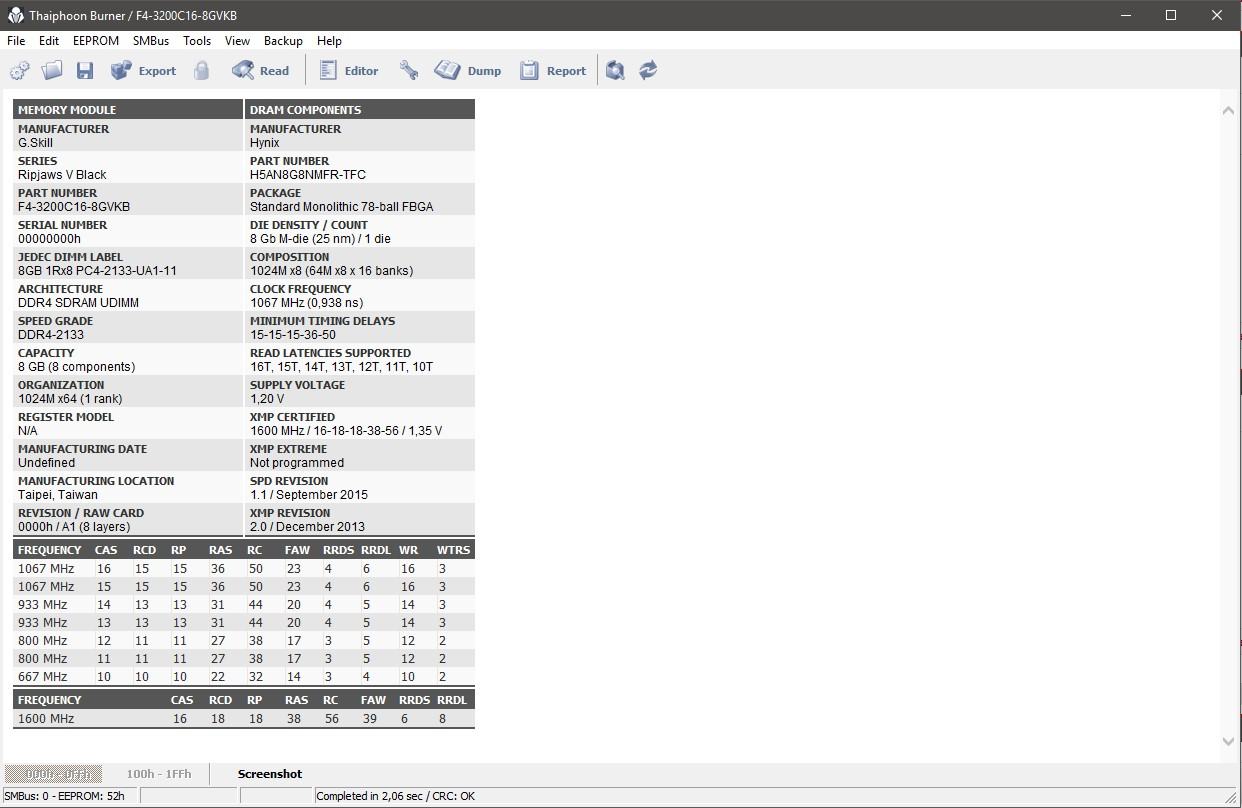Image resolution: width=1242 pixels, height=808 pixels.
Task: Click the XMP revision 2.0 / December 2013
Action: tap(307, 527)
